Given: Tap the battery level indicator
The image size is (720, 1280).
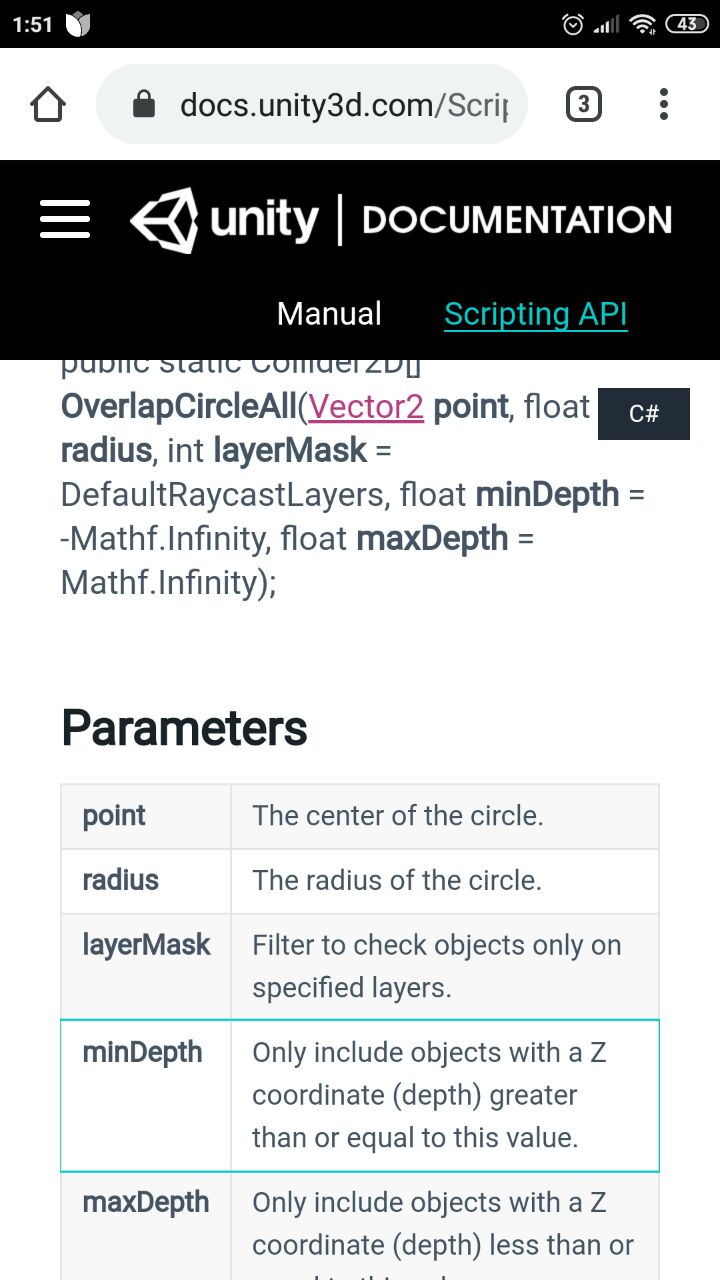Looking at the screenshot, I should 687,24.
